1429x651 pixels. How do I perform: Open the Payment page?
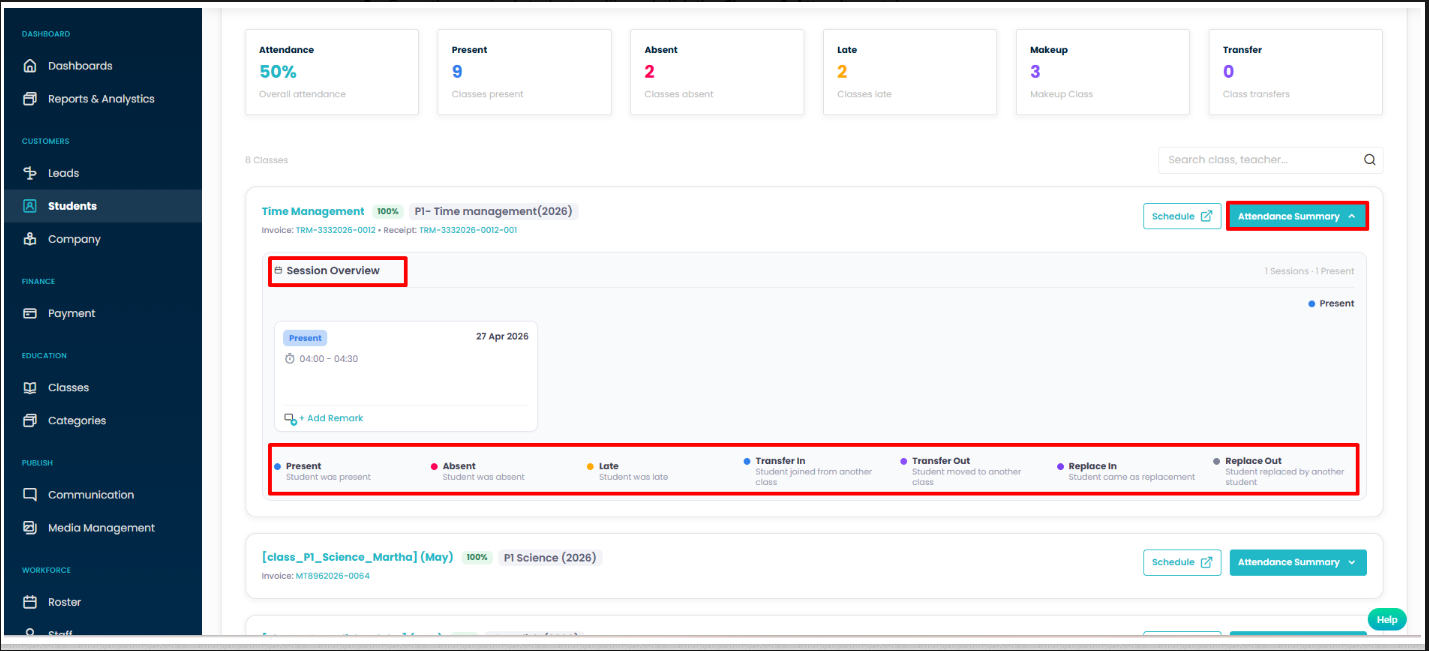(72, 313)
